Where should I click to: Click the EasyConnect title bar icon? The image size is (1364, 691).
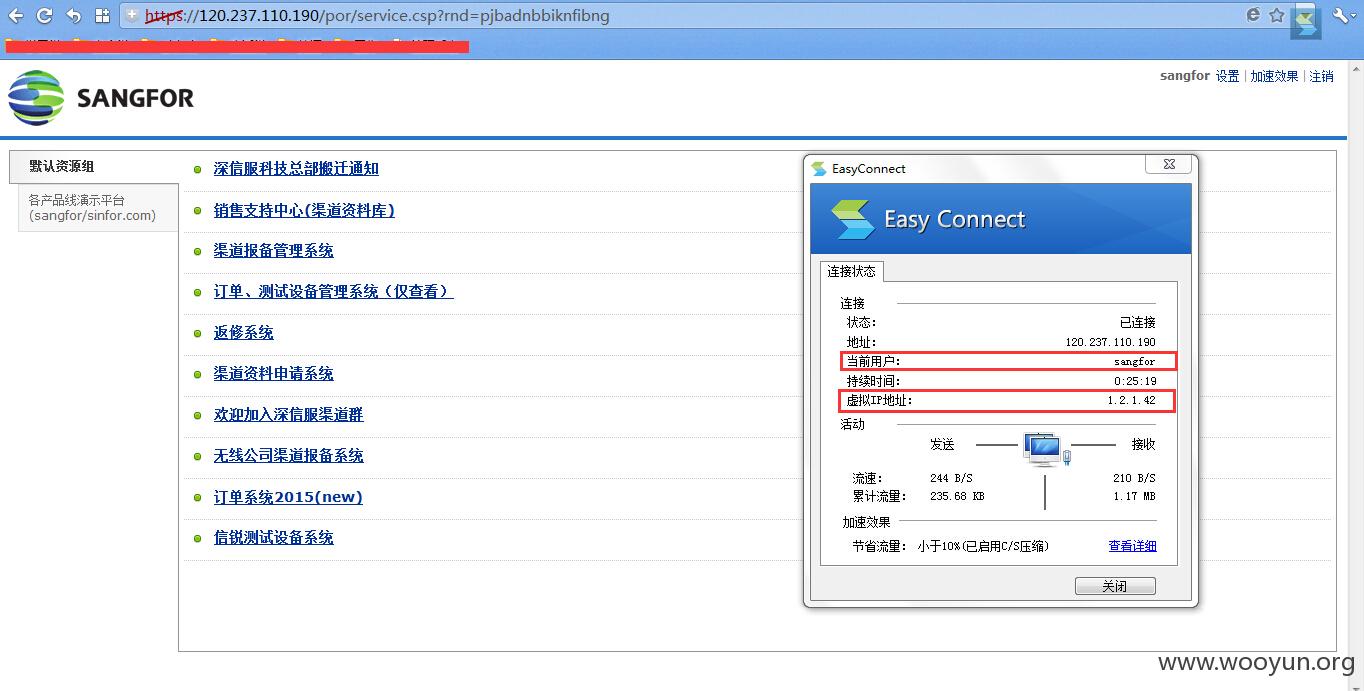819,169
